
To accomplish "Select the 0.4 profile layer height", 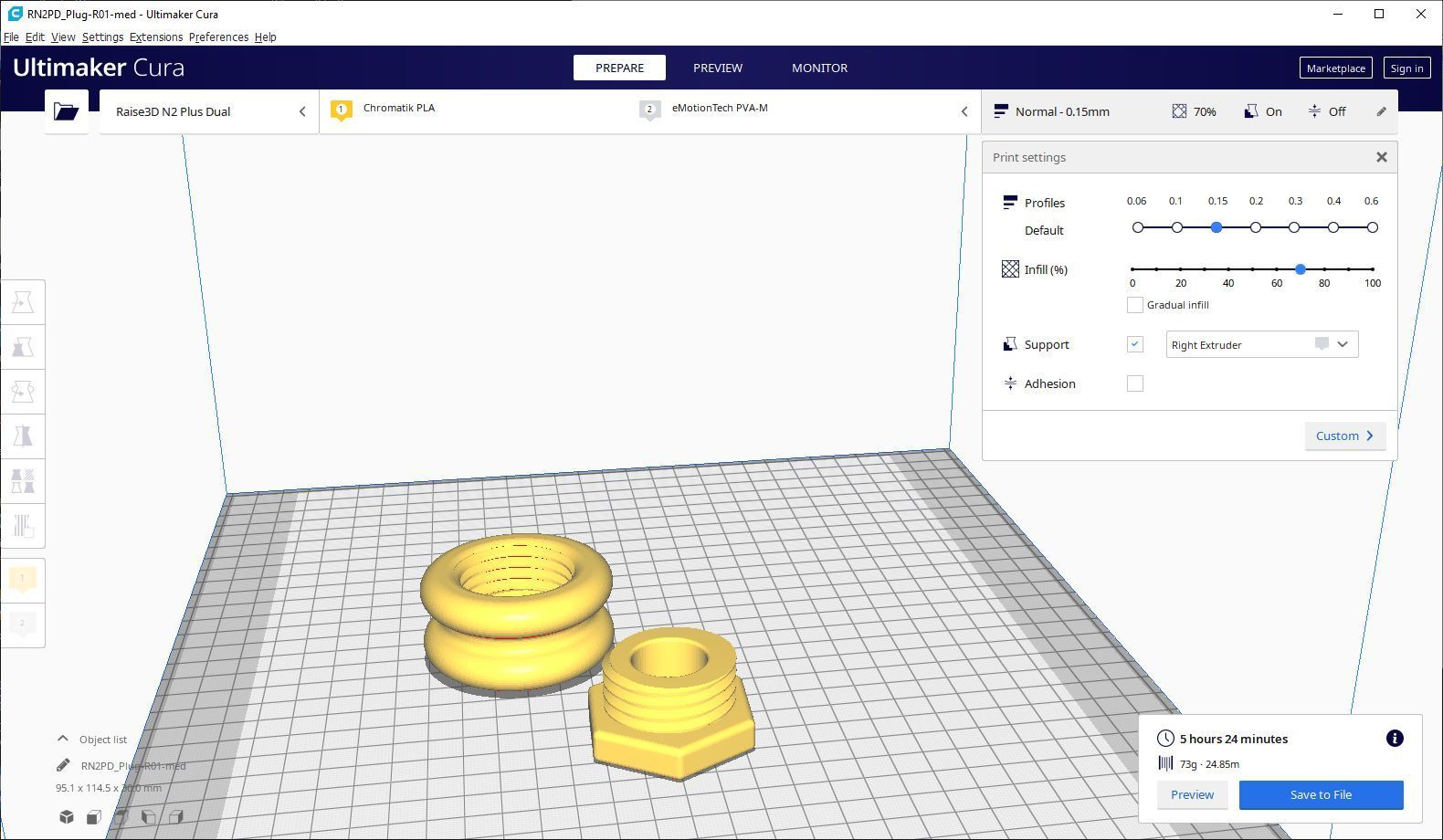I will 1333,227.
